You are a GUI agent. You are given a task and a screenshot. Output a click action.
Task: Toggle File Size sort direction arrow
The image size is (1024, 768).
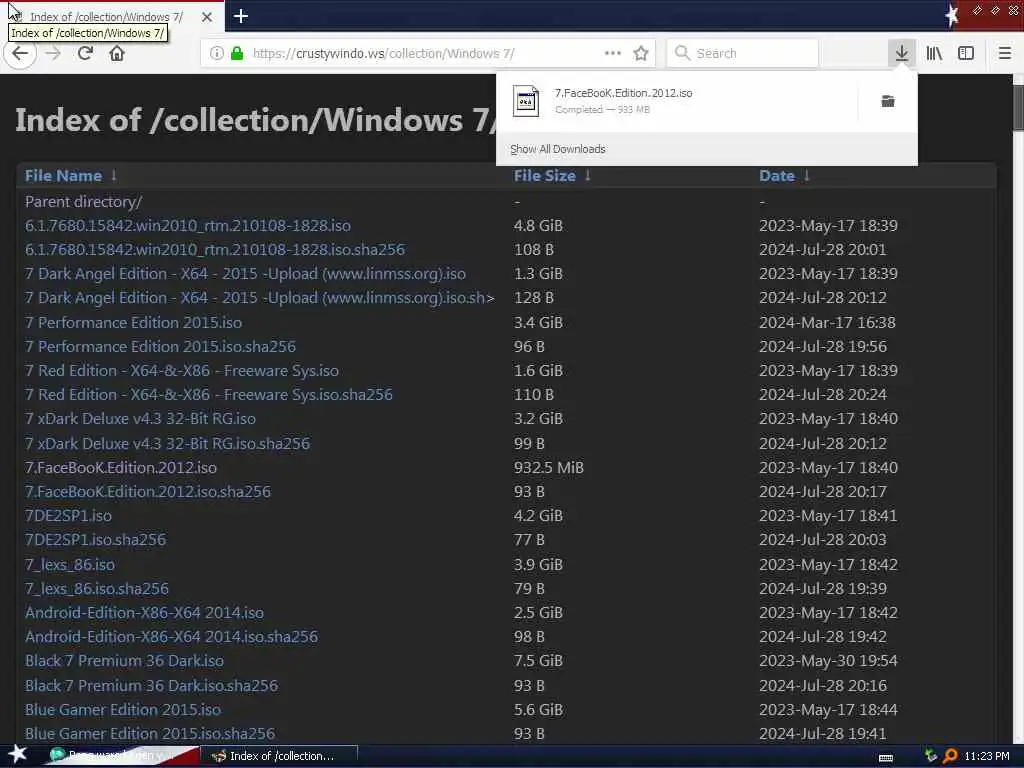pyautogui.click(x=588, y=175)
